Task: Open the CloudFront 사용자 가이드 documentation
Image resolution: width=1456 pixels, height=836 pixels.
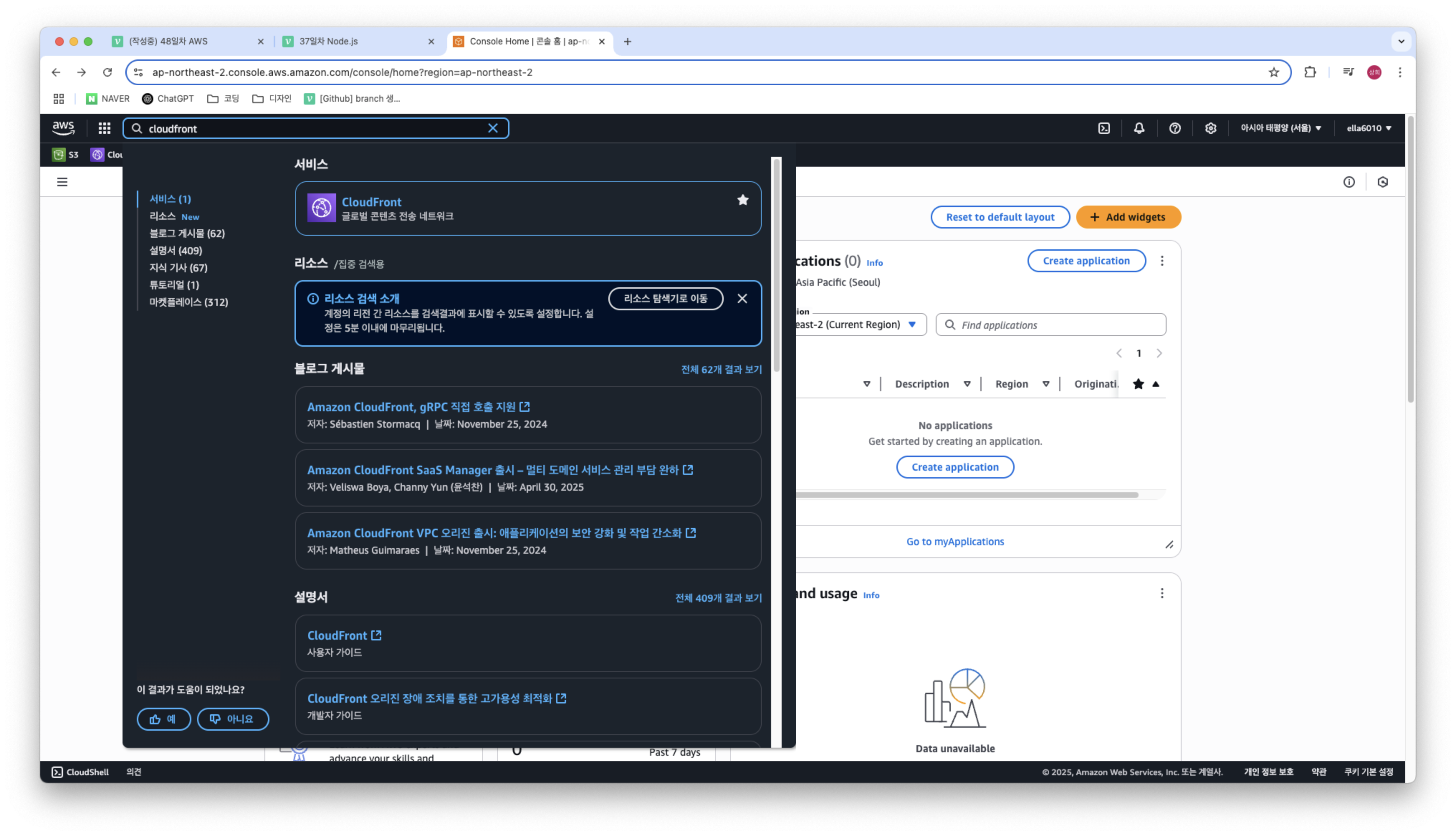Action: pyautogui.click(x=344, y=635)
